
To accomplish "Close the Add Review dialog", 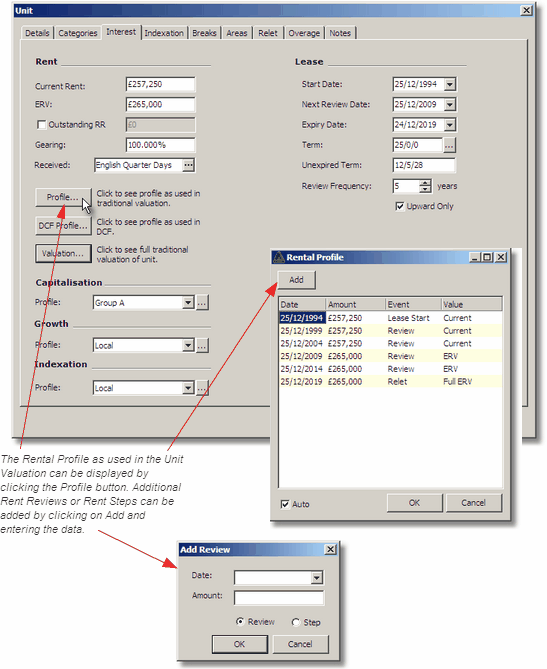I will tap(331, 550).
